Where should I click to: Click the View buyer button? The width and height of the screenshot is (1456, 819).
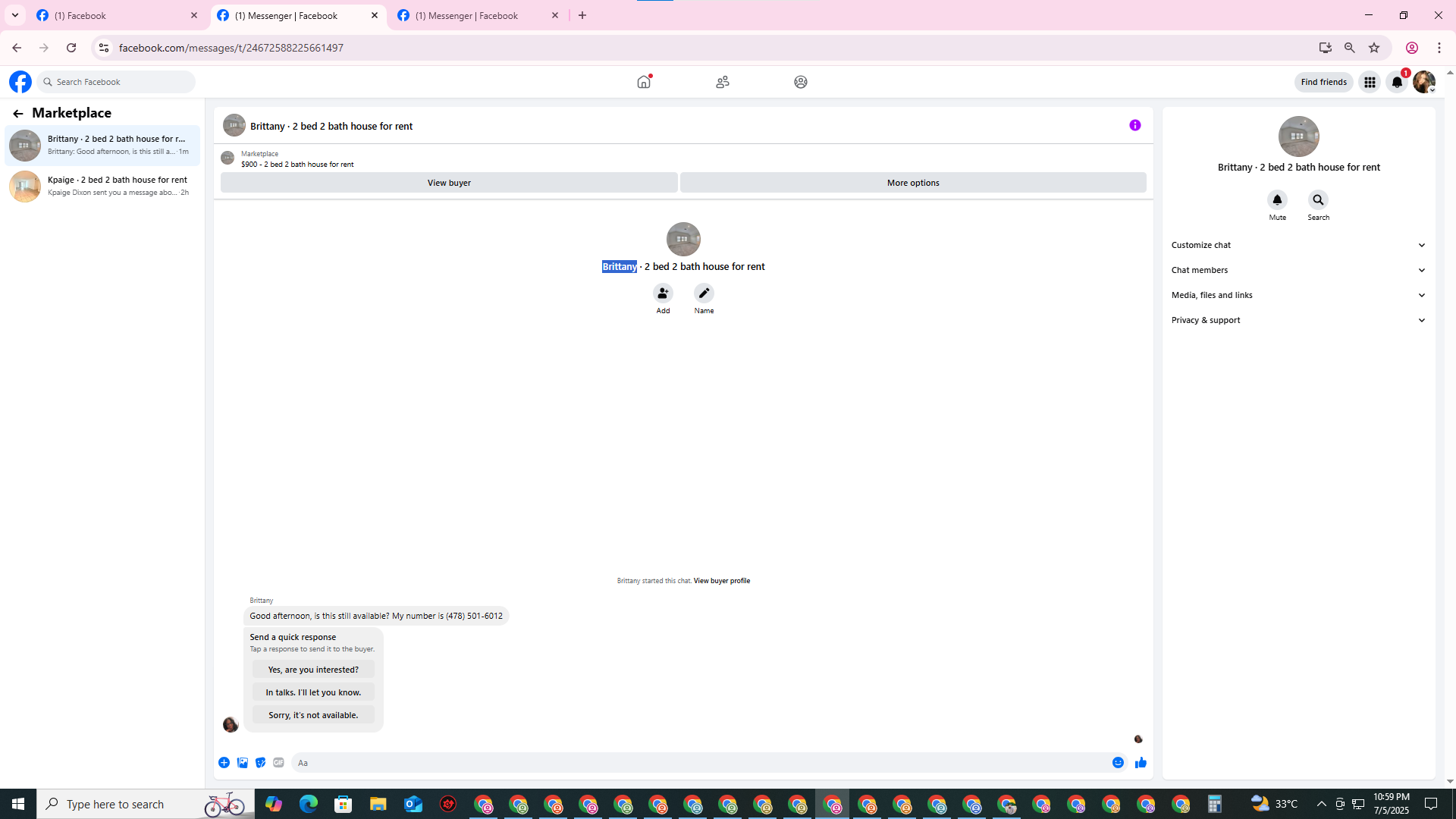pyautogui.click(x=449, y=183)
